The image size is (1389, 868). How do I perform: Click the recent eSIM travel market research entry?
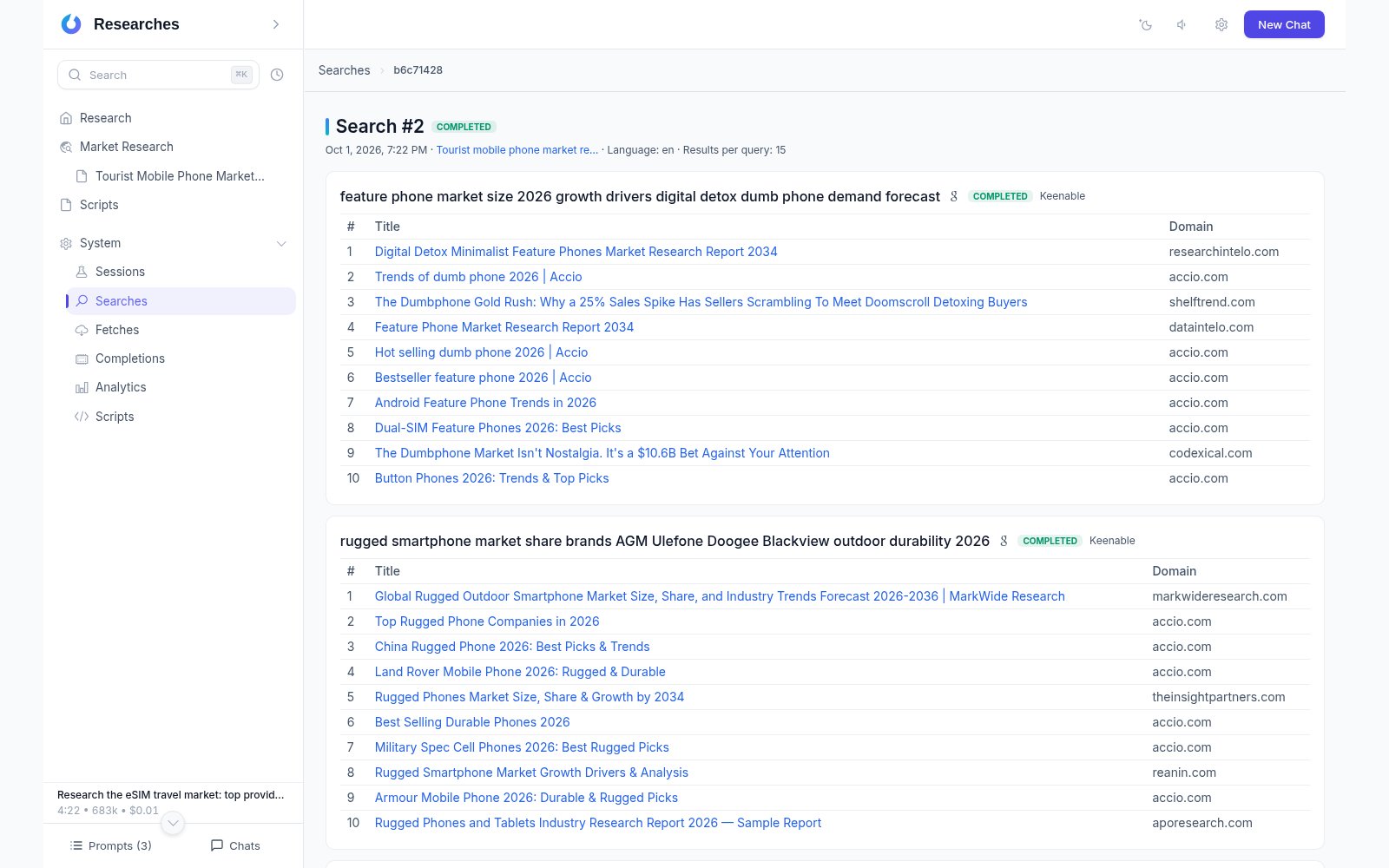pos(171,794)
